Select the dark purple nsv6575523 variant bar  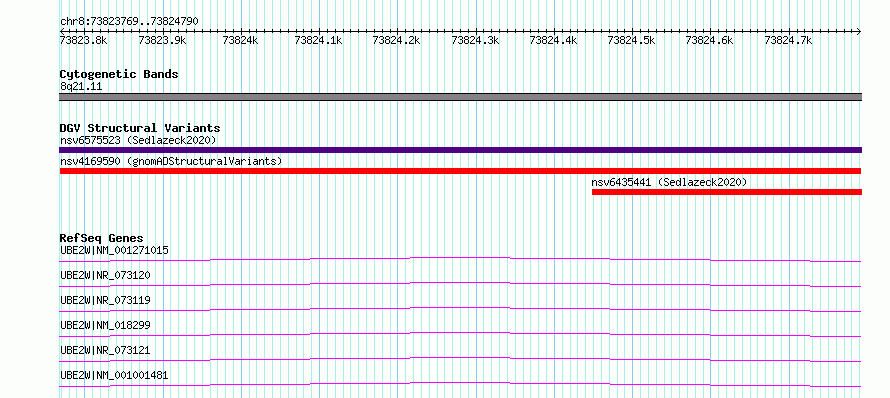[460, 150]
